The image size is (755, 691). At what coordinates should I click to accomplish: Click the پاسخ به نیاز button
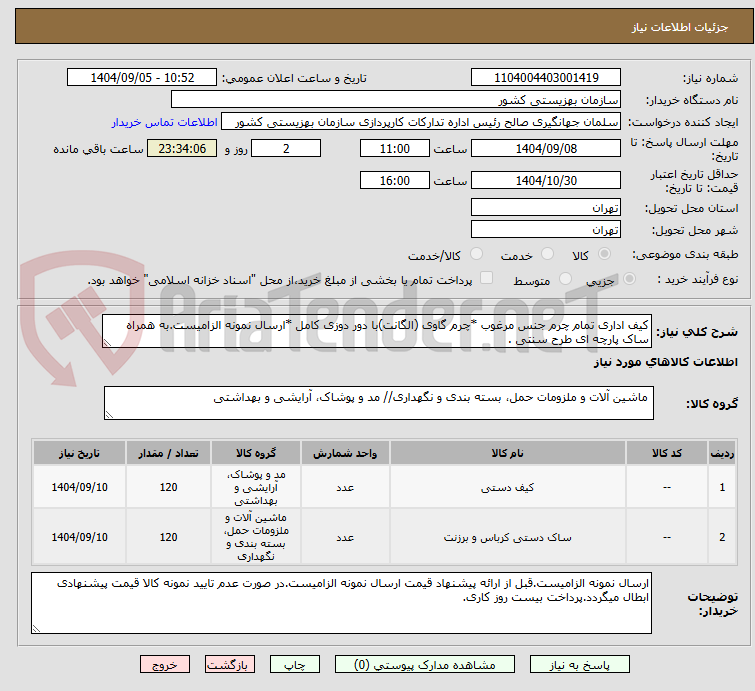(x=583, y=664)
